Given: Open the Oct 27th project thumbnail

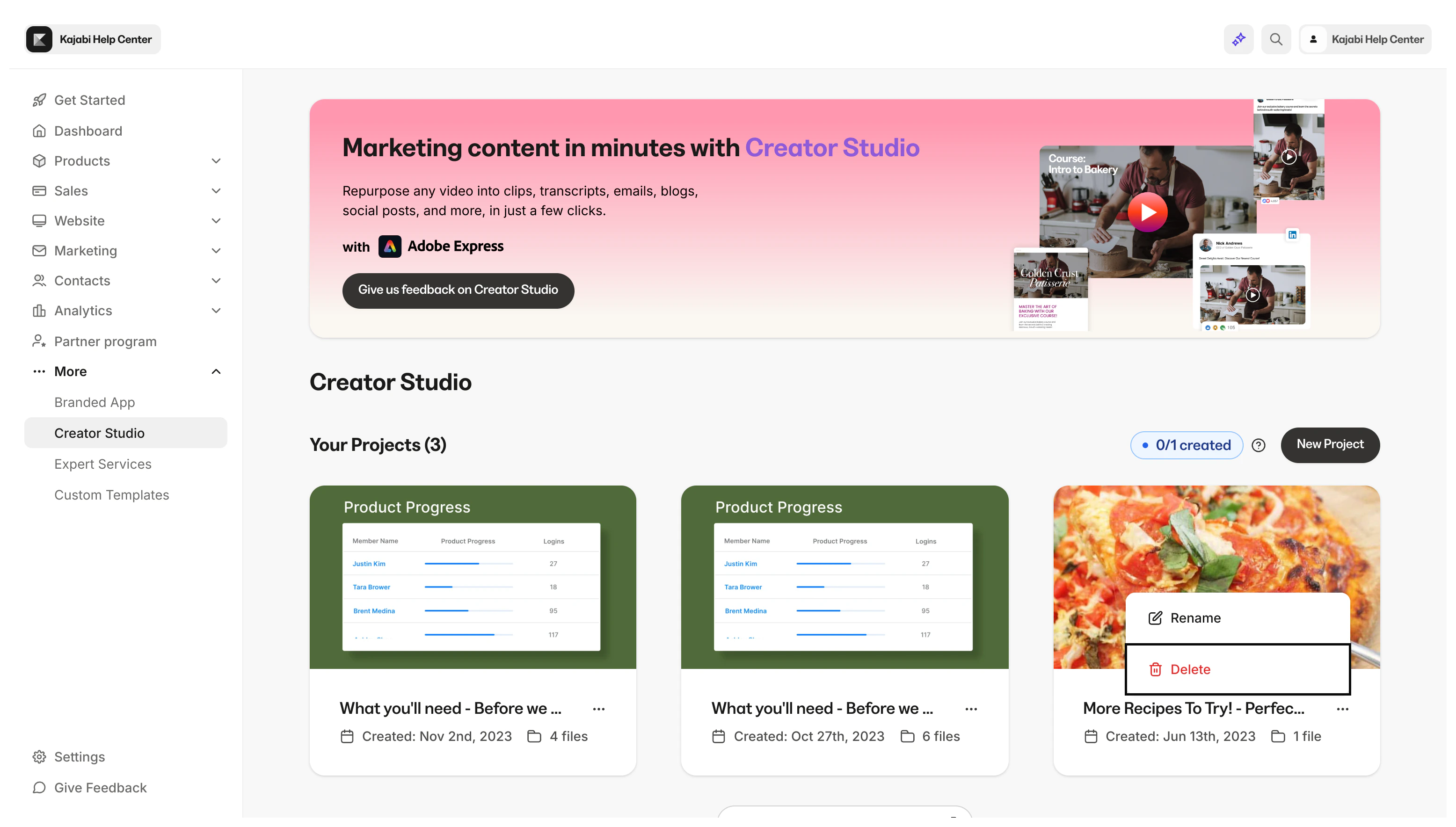Looking at the screenshot, I should [844, 576].
